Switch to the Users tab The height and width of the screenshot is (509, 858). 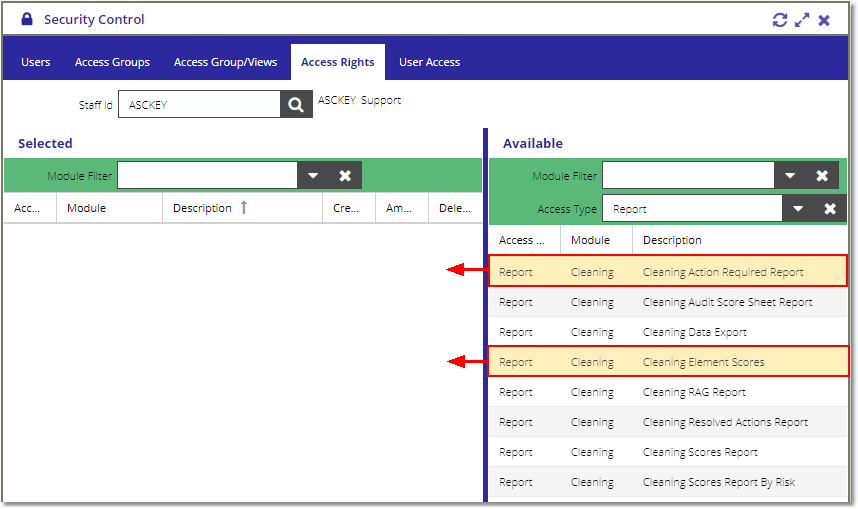click(36, 62)
